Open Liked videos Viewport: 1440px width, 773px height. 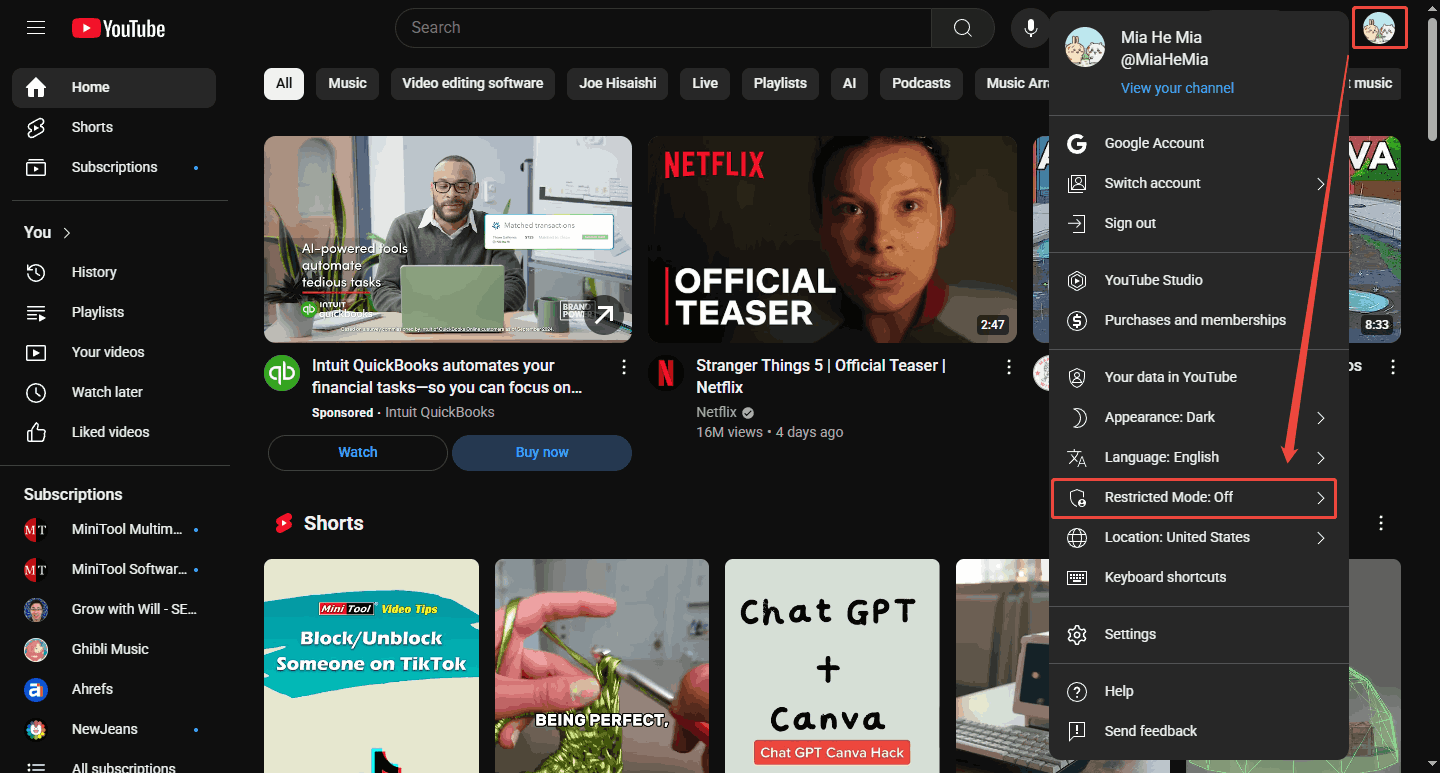pos(114,432)
